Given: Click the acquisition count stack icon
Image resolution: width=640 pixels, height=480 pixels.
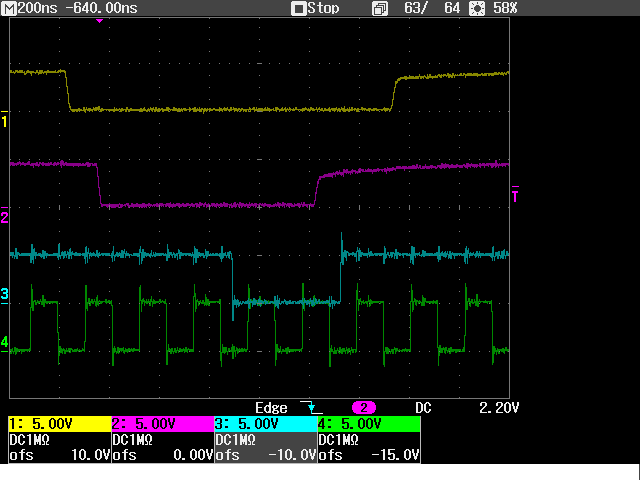Looking at the screenshot, I should tap(380, 8).
